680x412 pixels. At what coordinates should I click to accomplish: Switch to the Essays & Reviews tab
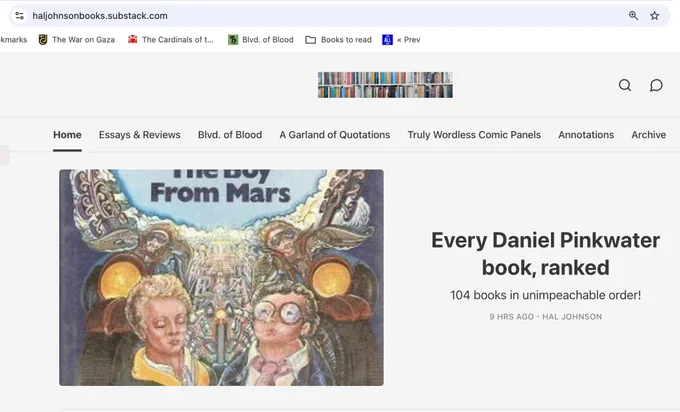[140, 135]
